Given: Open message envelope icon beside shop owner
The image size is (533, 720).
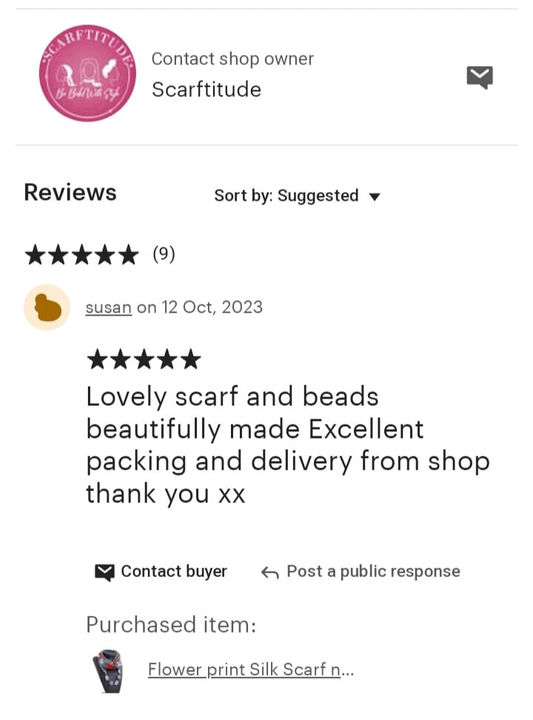Looking at the screenshot, I should pyautogui.click(x=480, y=77).
